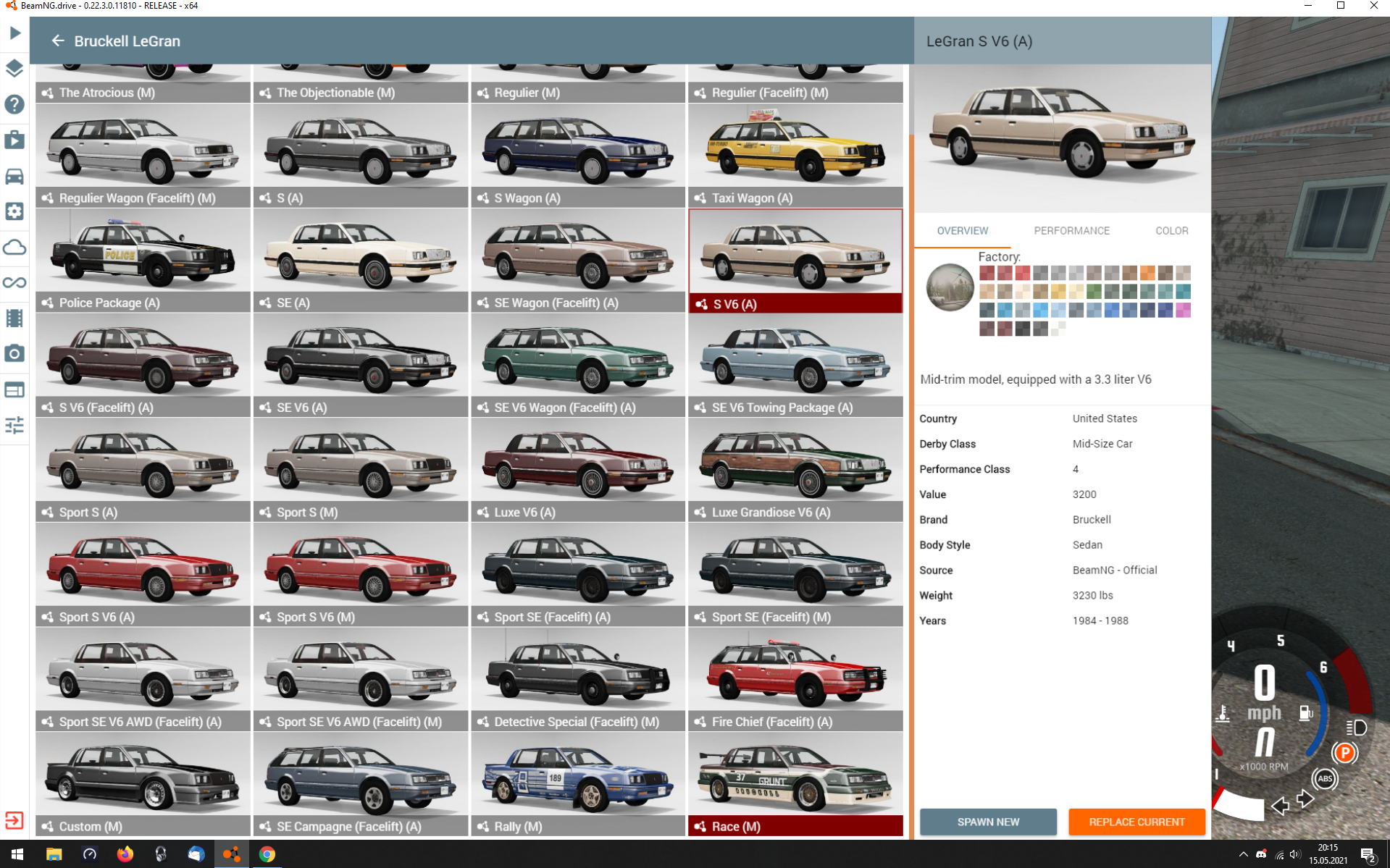This screenshot has height=868, width=1390.
Task: Open the UI apps layout icon
Action: tap(14, 389)
